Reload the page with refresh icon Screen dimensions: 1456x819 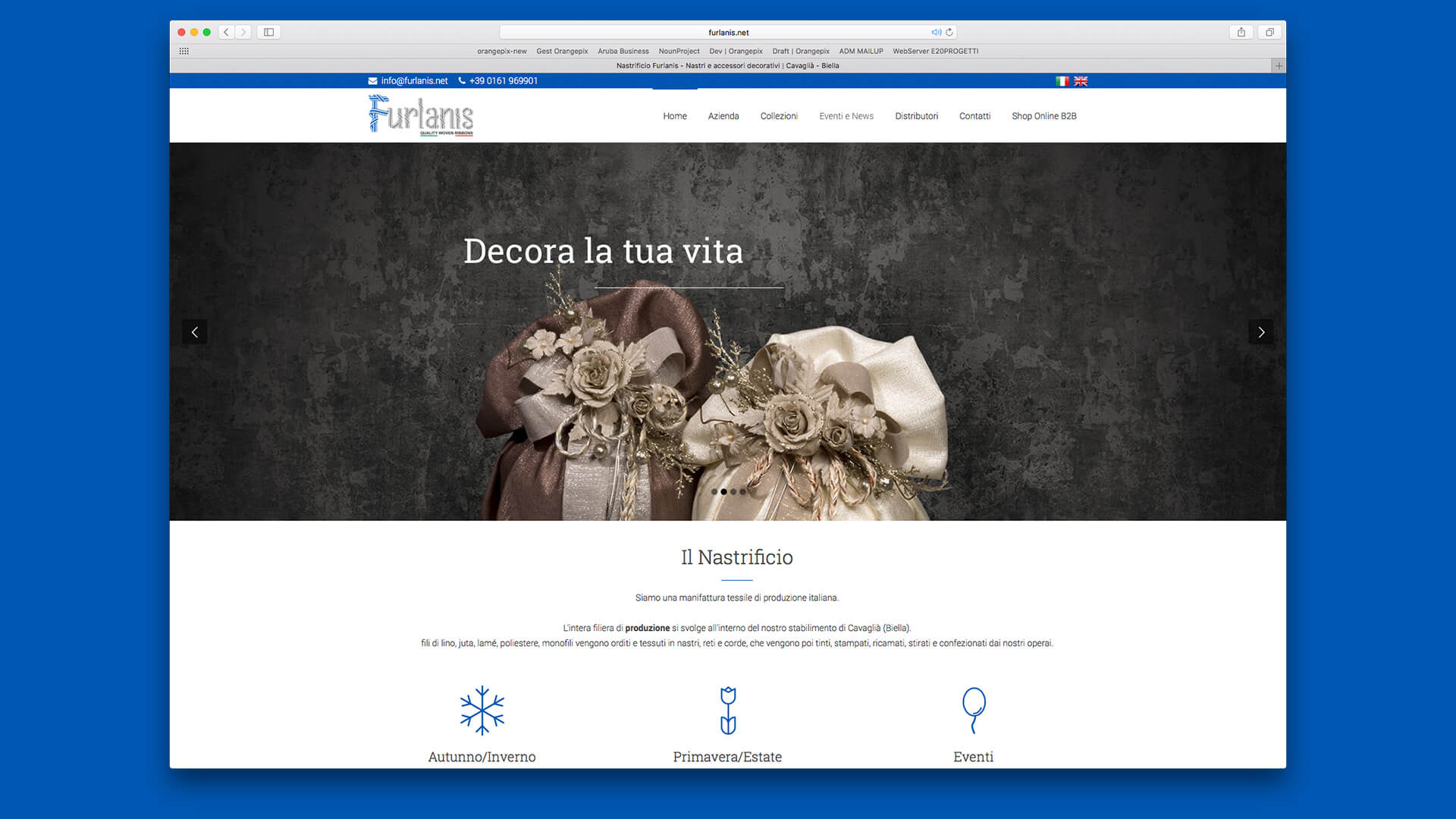(949, 32)
